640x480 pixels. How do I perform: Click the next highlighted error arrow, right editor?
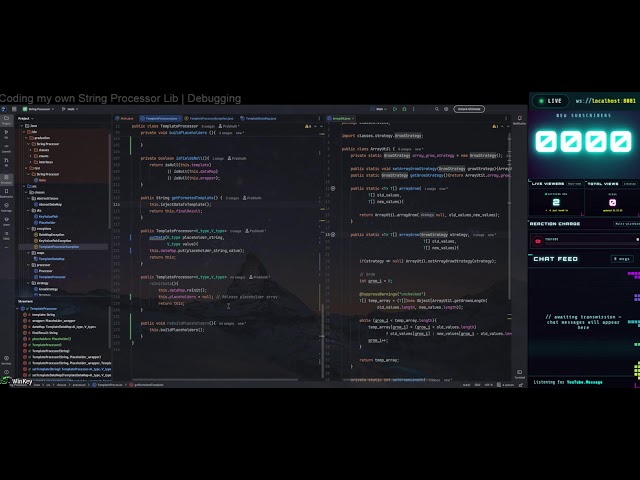coord(508,127)
